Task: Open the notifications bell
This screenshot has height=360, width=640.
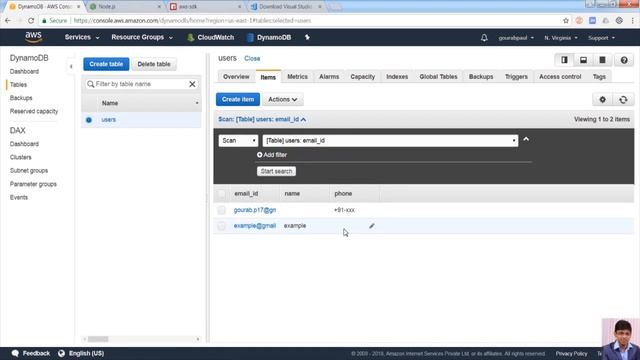Action: (484, 38)
